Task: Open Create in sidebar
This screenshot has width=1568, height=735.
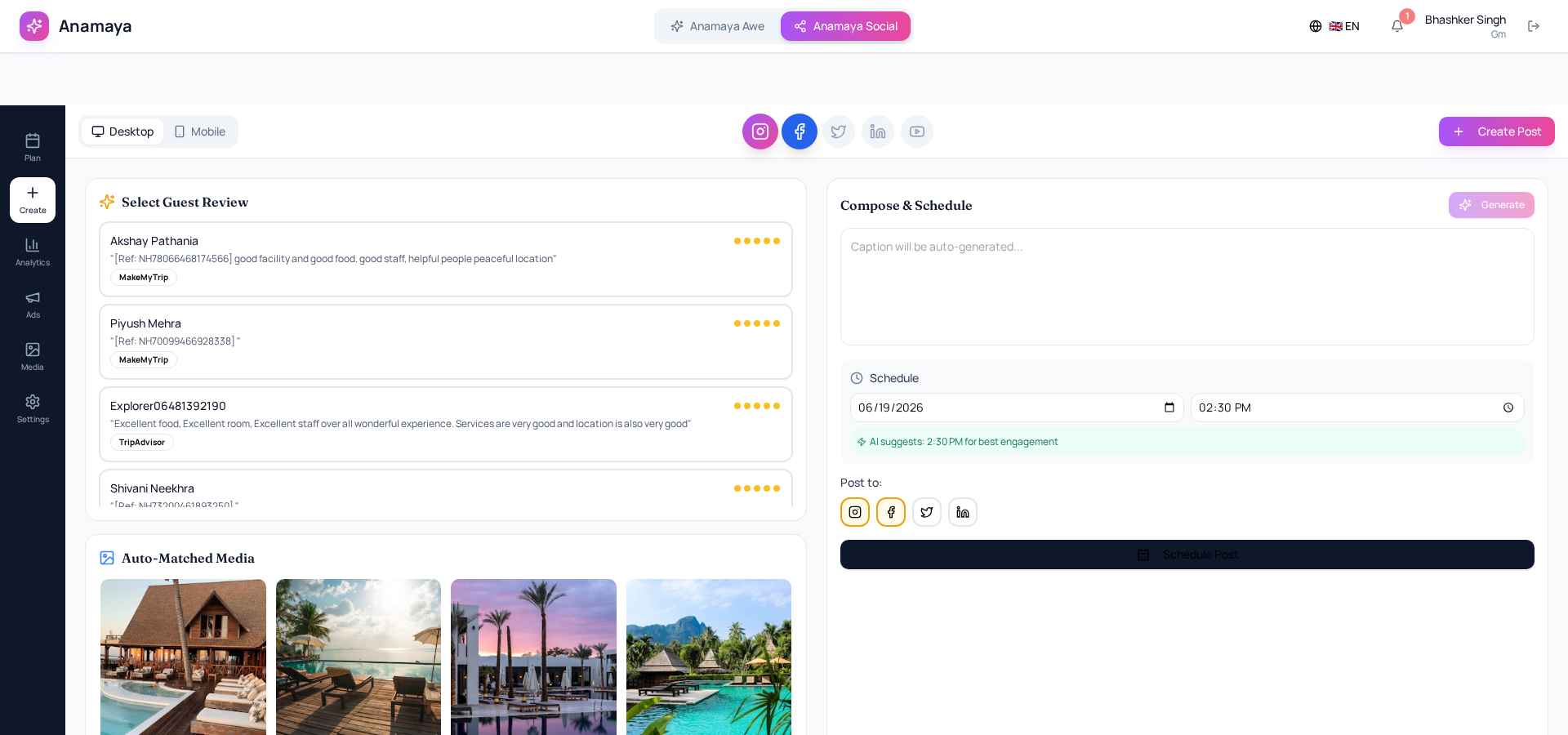Action: coord(33,200)
